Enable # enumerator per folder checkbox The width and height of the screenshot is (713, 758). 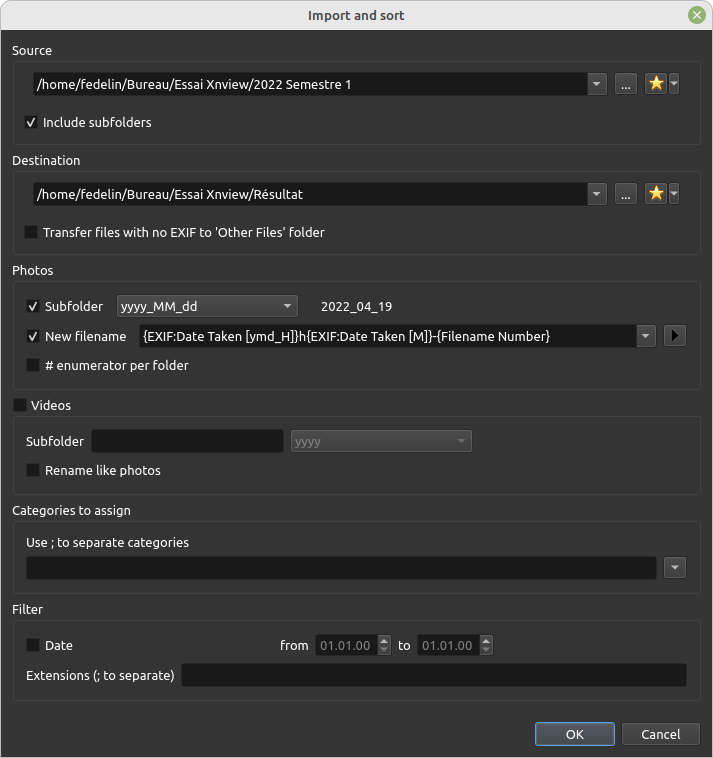(x=33, y=366)
